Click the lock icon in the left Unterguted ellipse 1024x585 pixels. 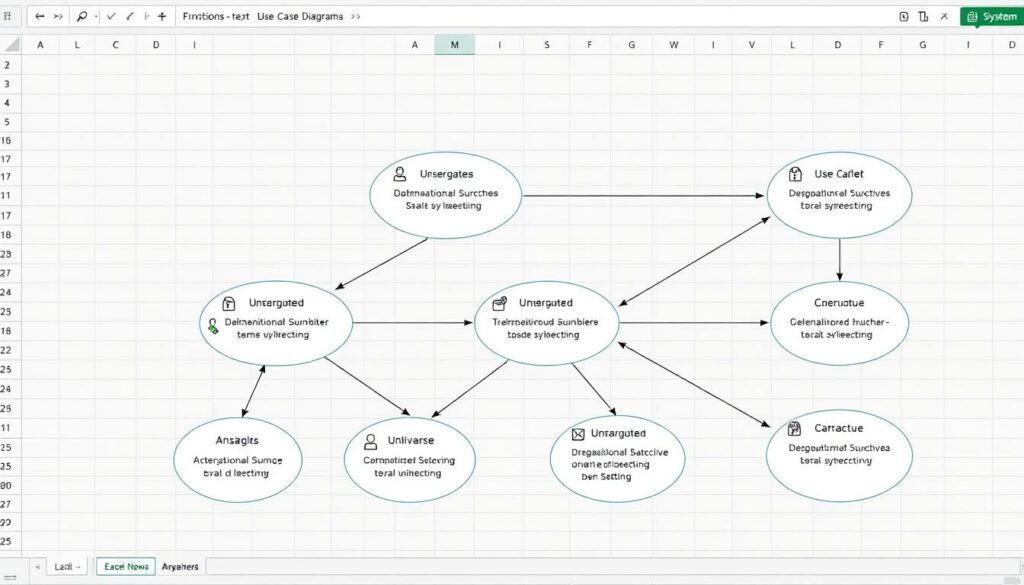229,303
